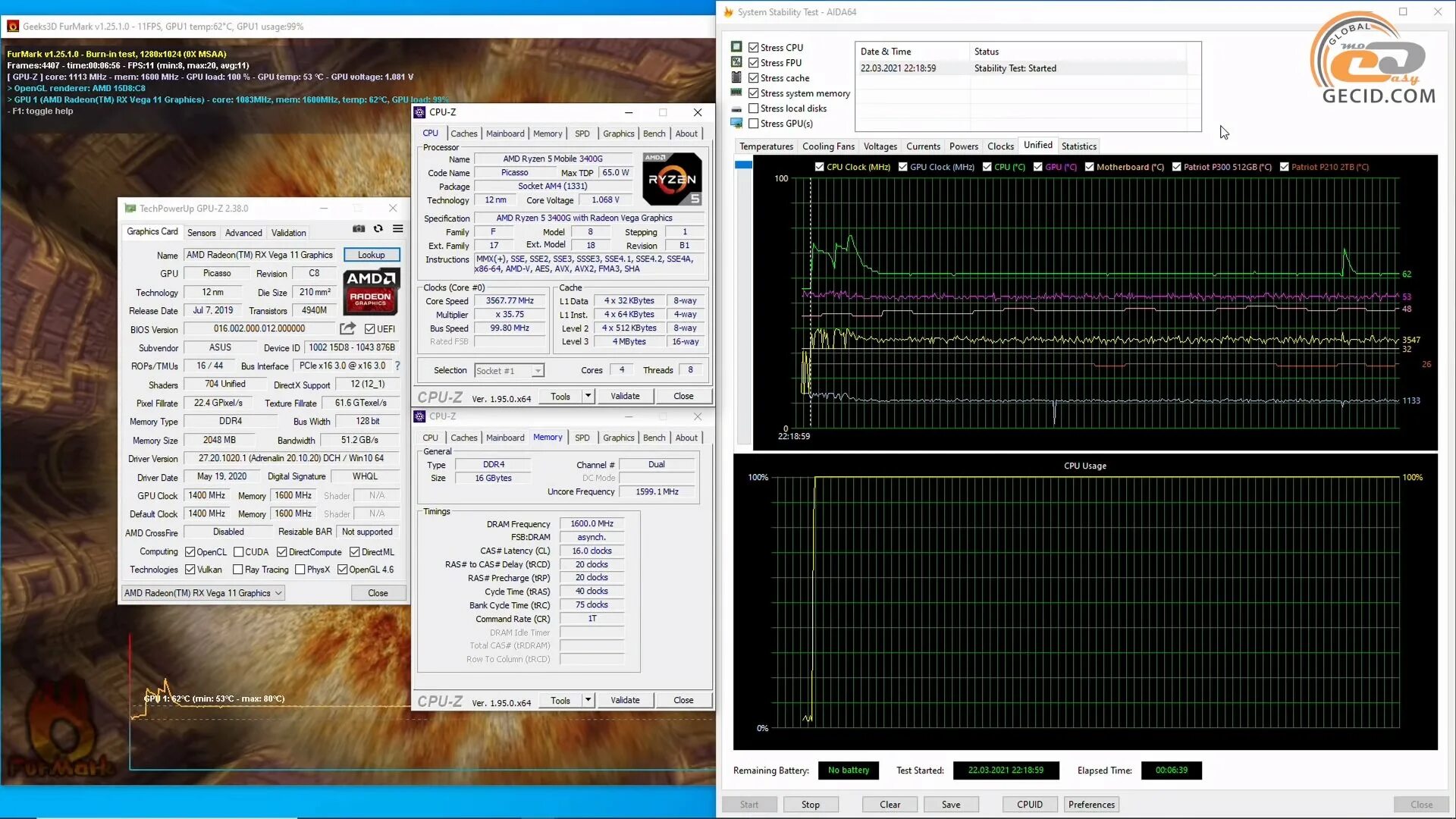Viewport: 1456px width, 819px height.
Task: Enable Stress GPU(s) checkbox
Action: (x=754, y=124)
